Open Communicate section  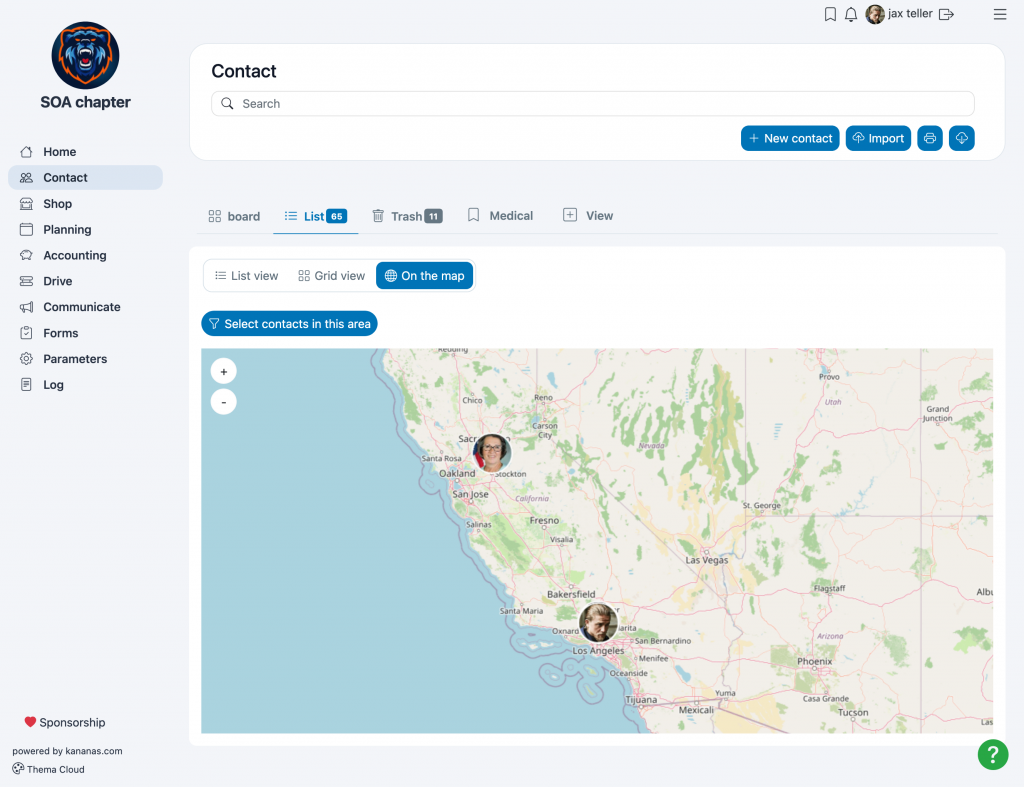pyautogui.click(x=86, y=307)
